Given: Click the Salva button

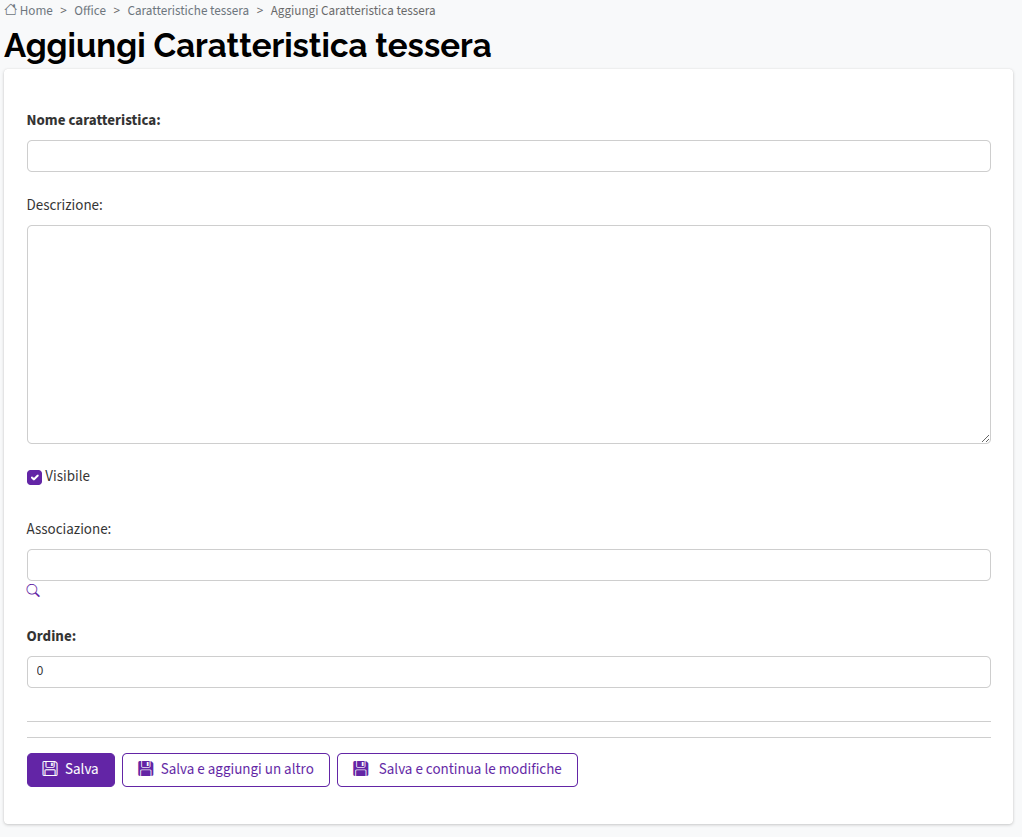Looking at the screenshot, I should click(x=71, y=770).
